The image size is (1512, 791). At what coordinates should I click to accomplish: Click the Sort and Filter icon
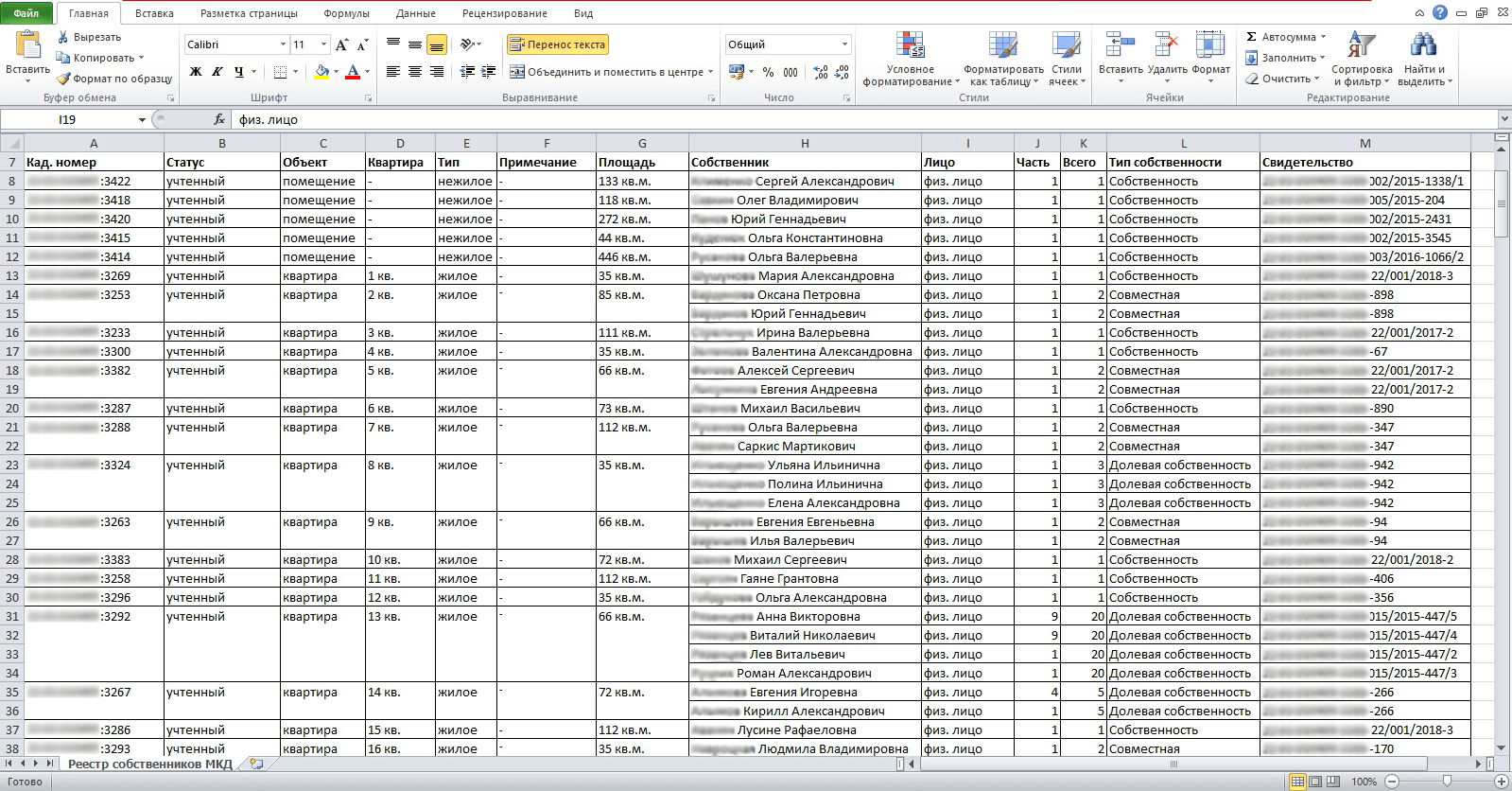[x=1361, y=45]
